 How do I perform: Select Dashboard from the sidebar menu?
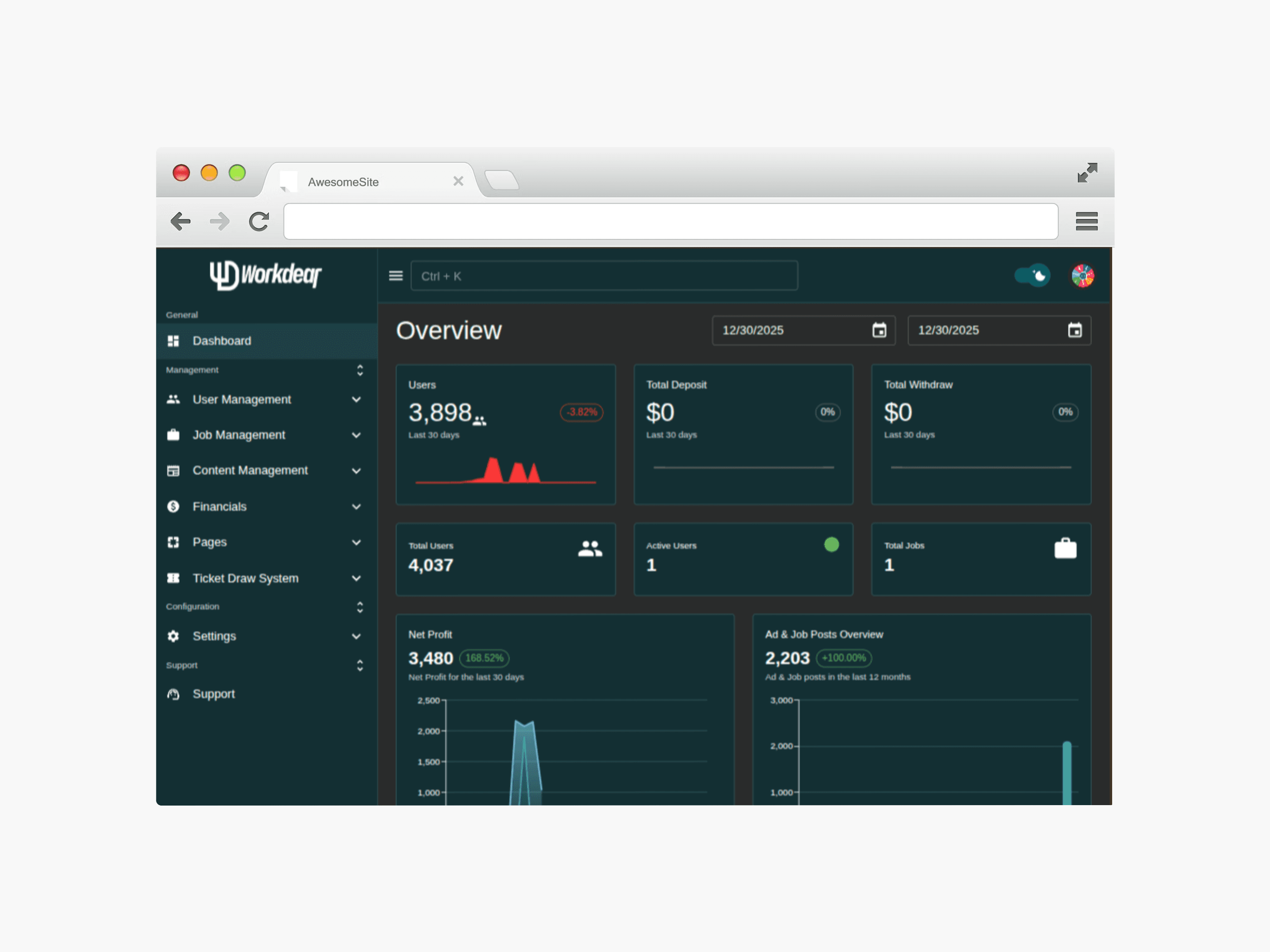click(x=222, y=340)
